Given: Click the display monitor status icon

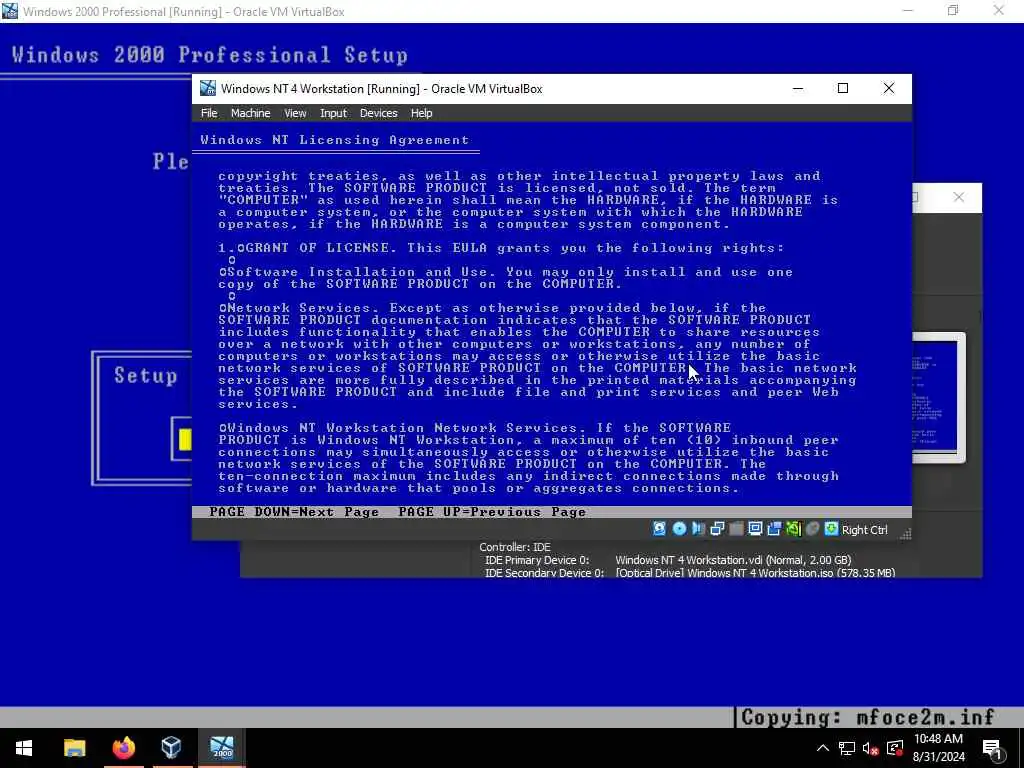Looking at the screenshot, I should coord(755,529).
